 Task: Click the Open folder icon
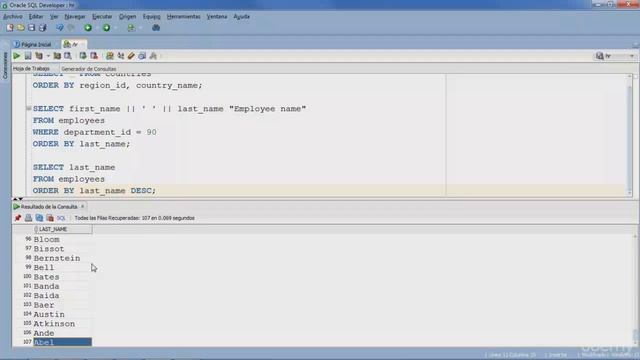pos(20,28)
